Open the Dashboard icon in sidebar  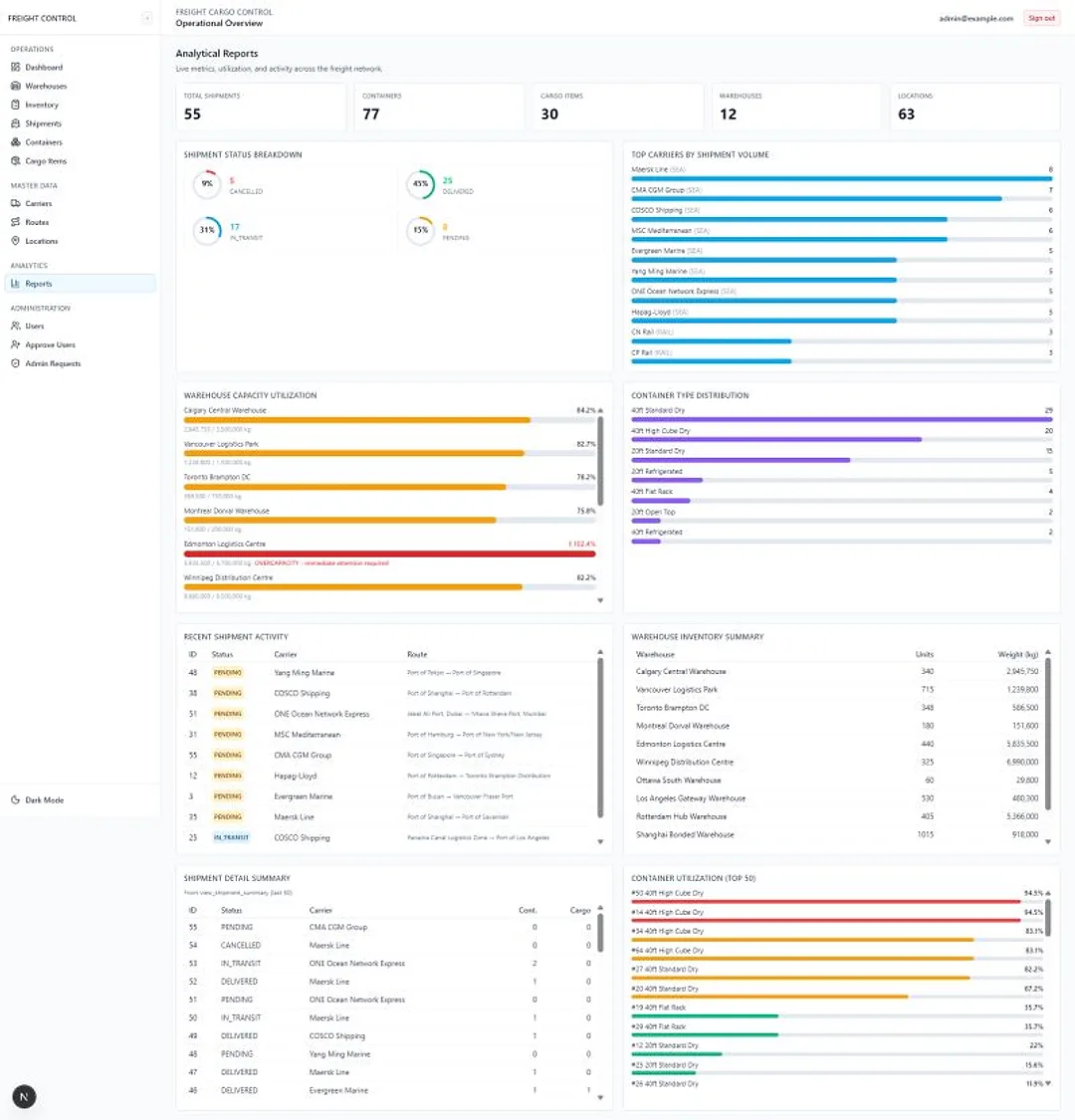click(16, 67)
